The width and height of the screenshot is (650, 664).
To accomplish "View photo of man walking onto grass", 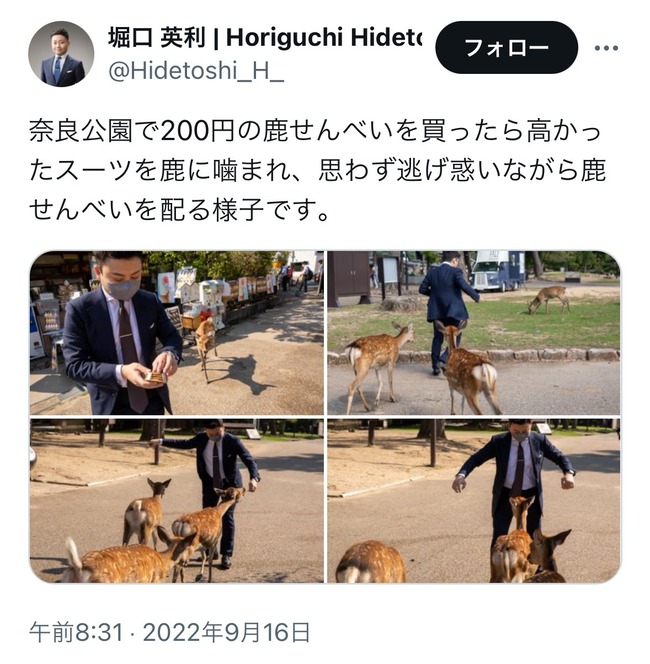I will click(473, 333).
